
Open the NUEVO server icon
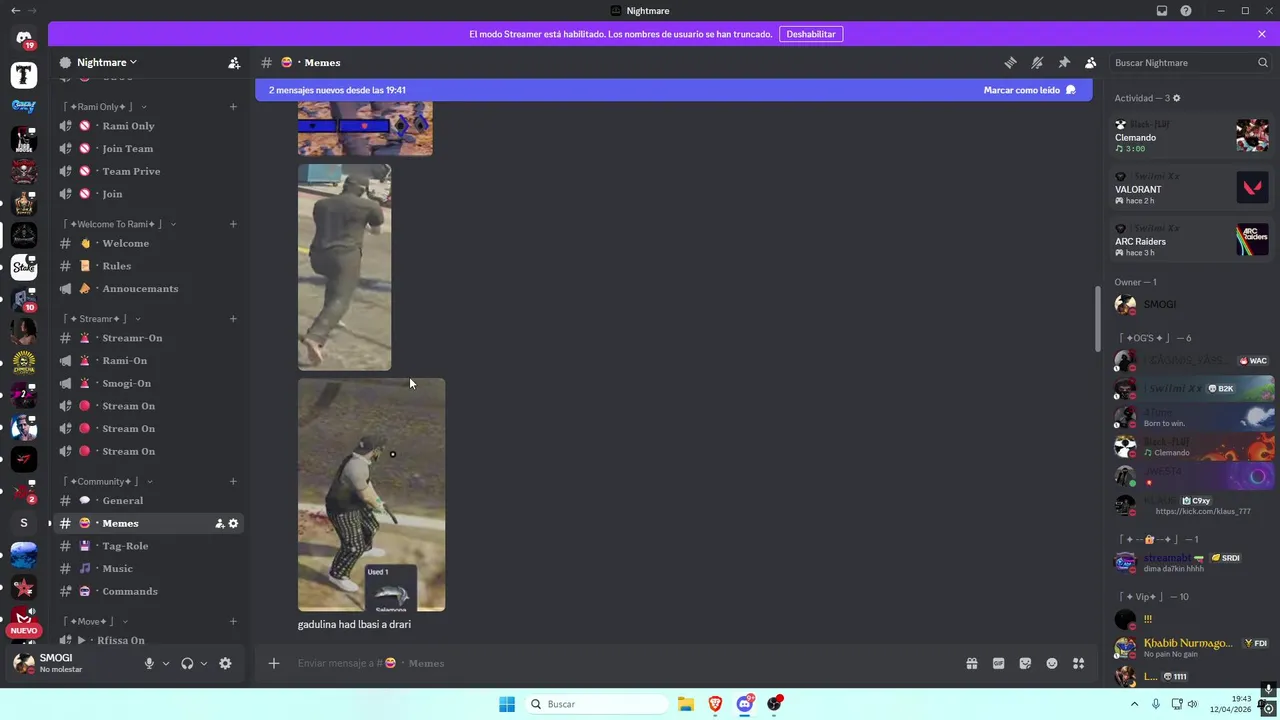(x=24, y=620)
